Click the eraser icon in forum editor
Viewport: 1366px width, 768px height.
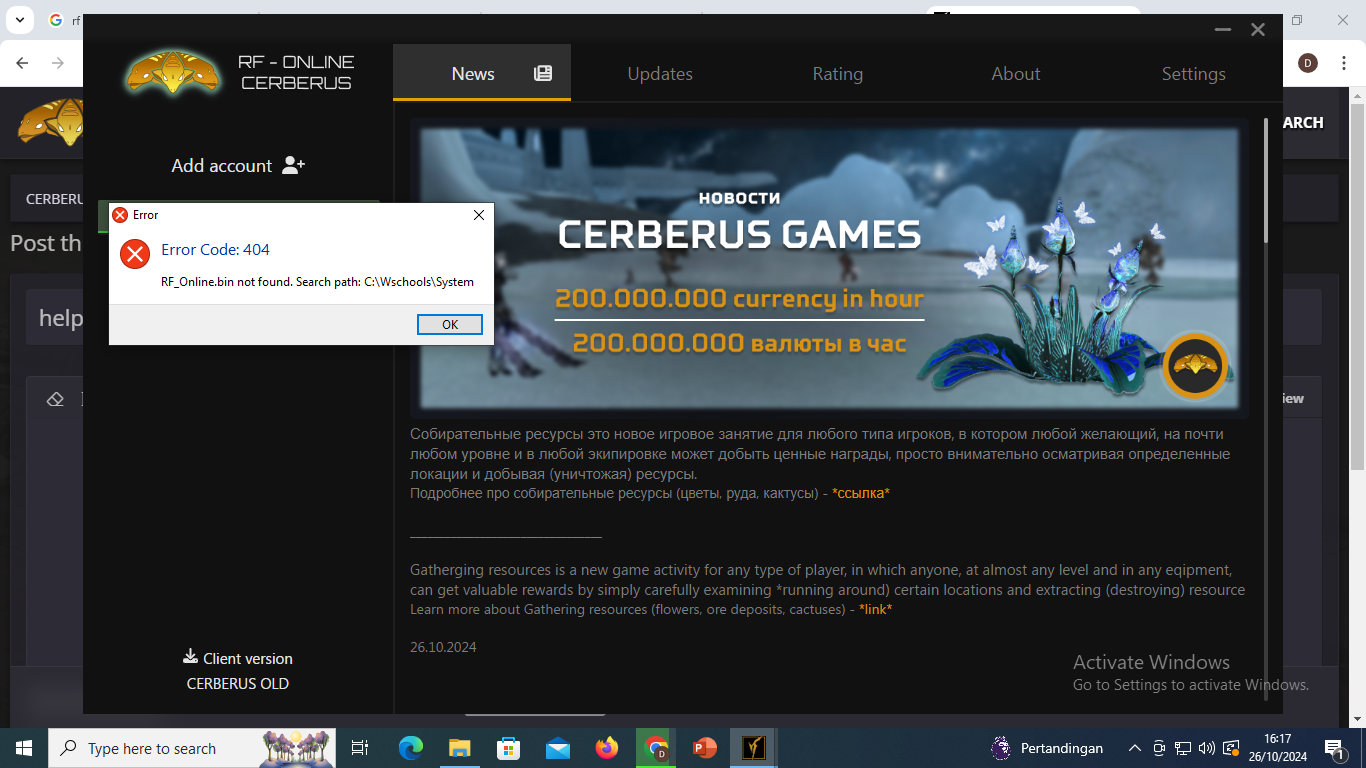pos(55,399)
